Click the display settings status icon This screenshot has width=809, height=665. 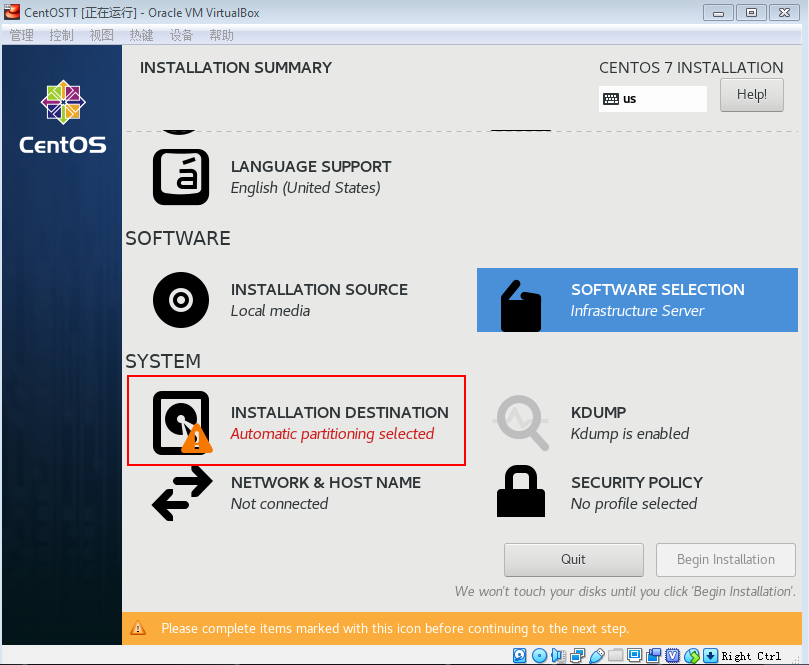[635, 655]
